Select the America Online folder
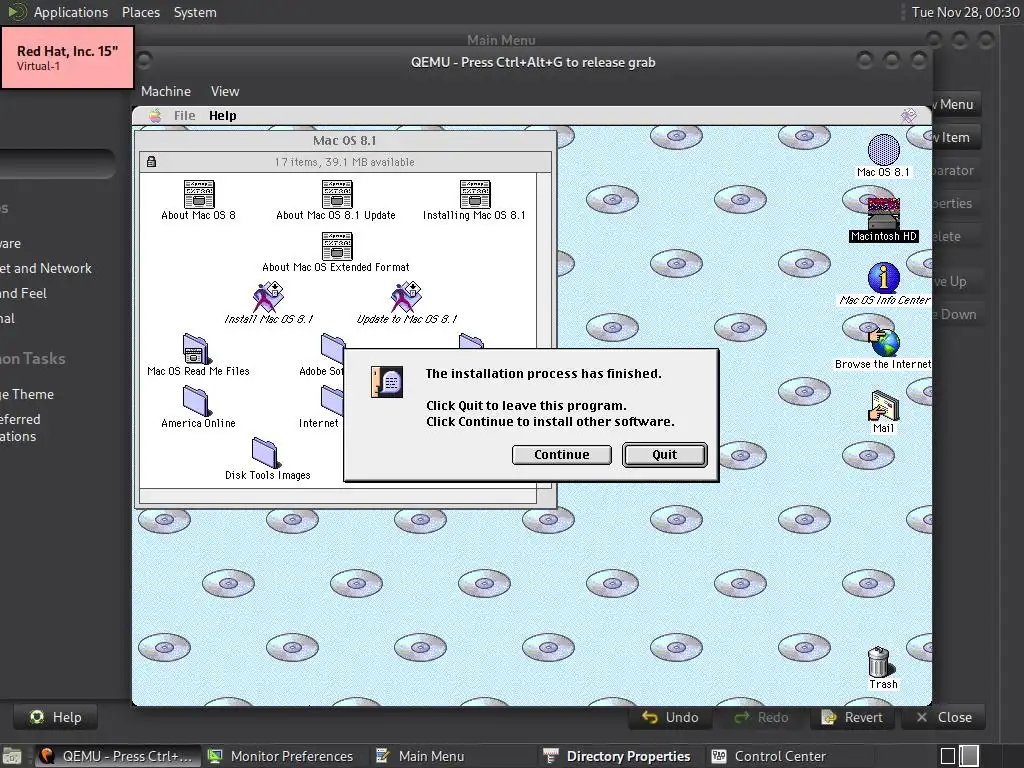Screen dimensions: 1024x768 [196, 401]
